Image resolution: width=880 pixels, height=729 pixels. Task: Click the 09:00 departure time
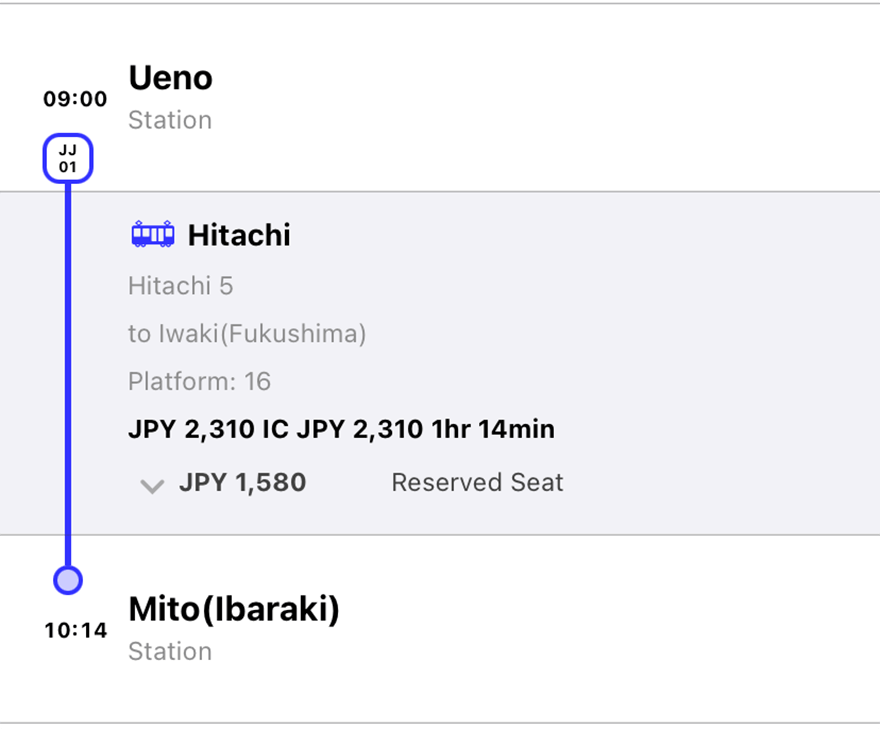click(x=75, y=100)
